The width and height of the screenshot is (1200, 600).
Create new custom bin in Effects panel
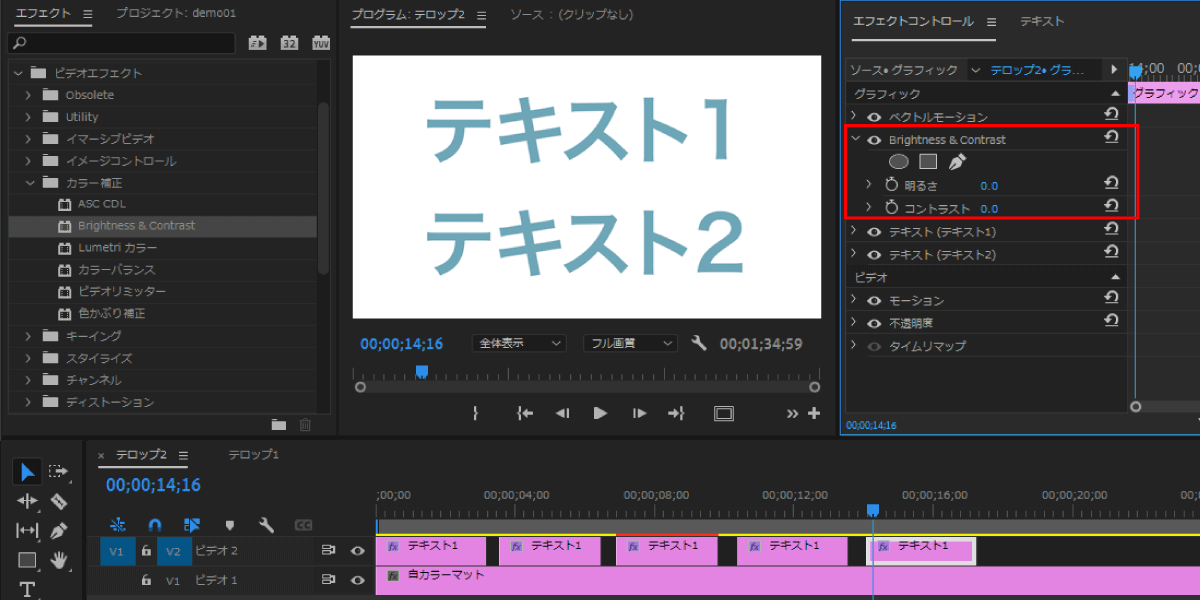tap(279, 425)
